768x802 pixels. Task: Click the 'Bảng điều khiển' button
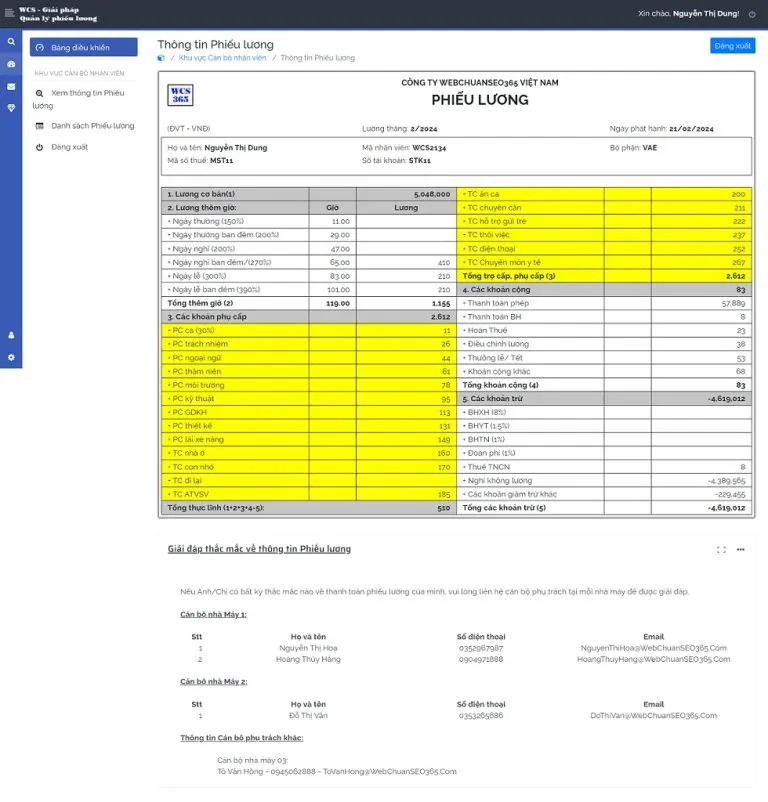click(84, 47)
